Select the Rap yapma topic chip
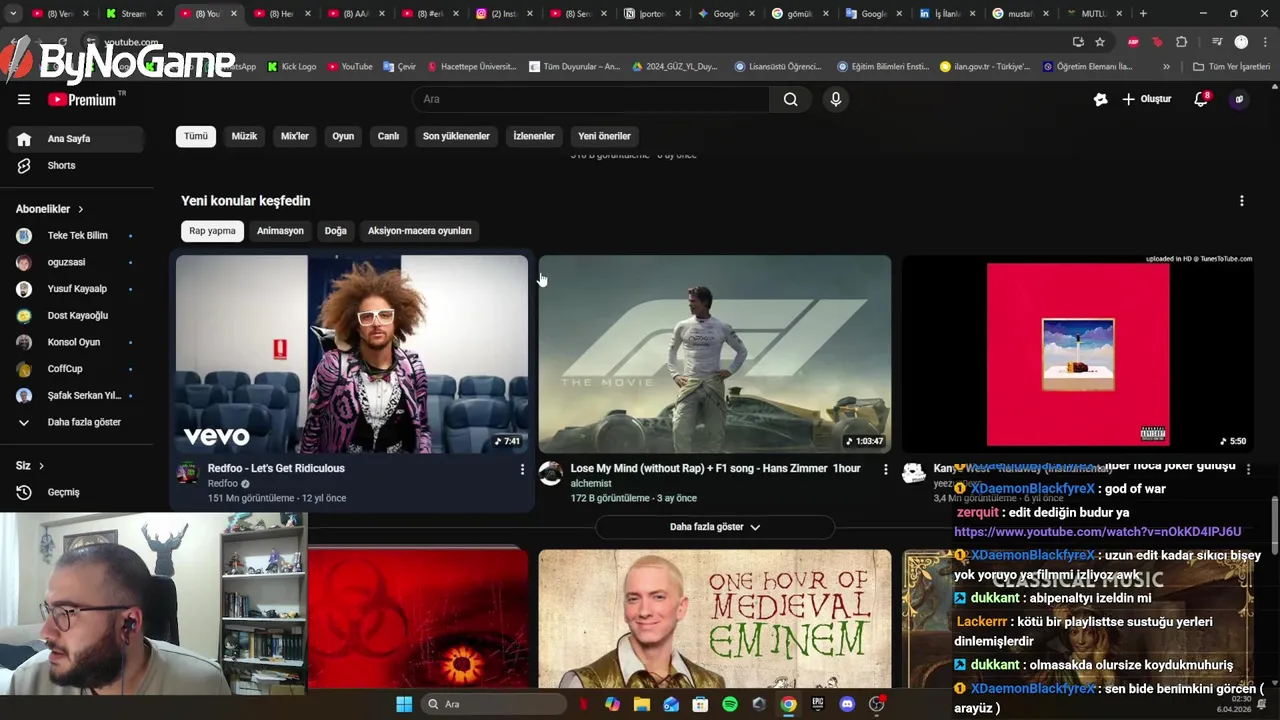1280x720 pixels. pos(212,231)
